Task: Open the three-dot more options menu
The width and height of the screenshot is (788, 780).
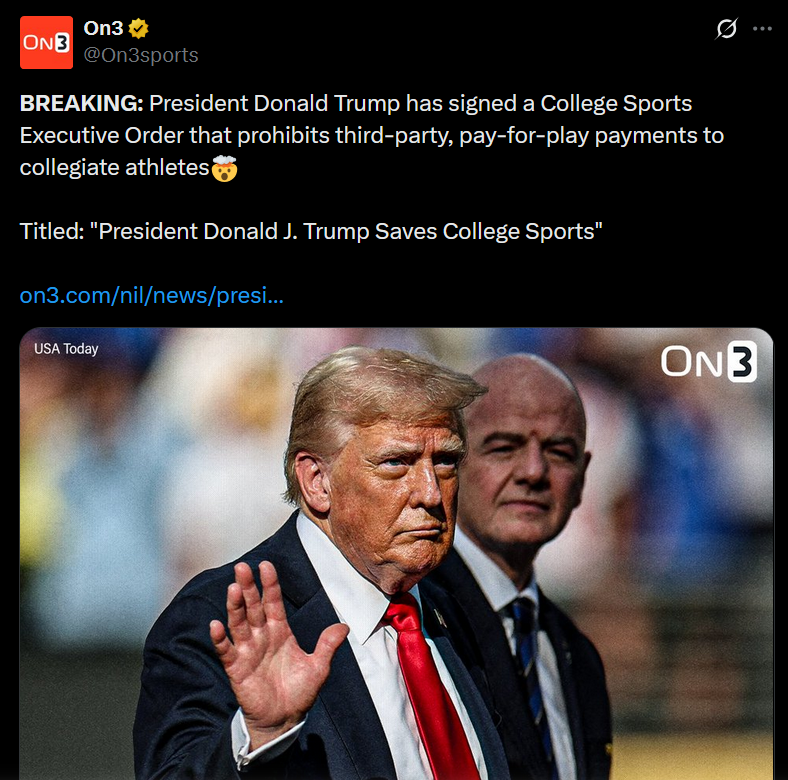Action: pos(762,29)
